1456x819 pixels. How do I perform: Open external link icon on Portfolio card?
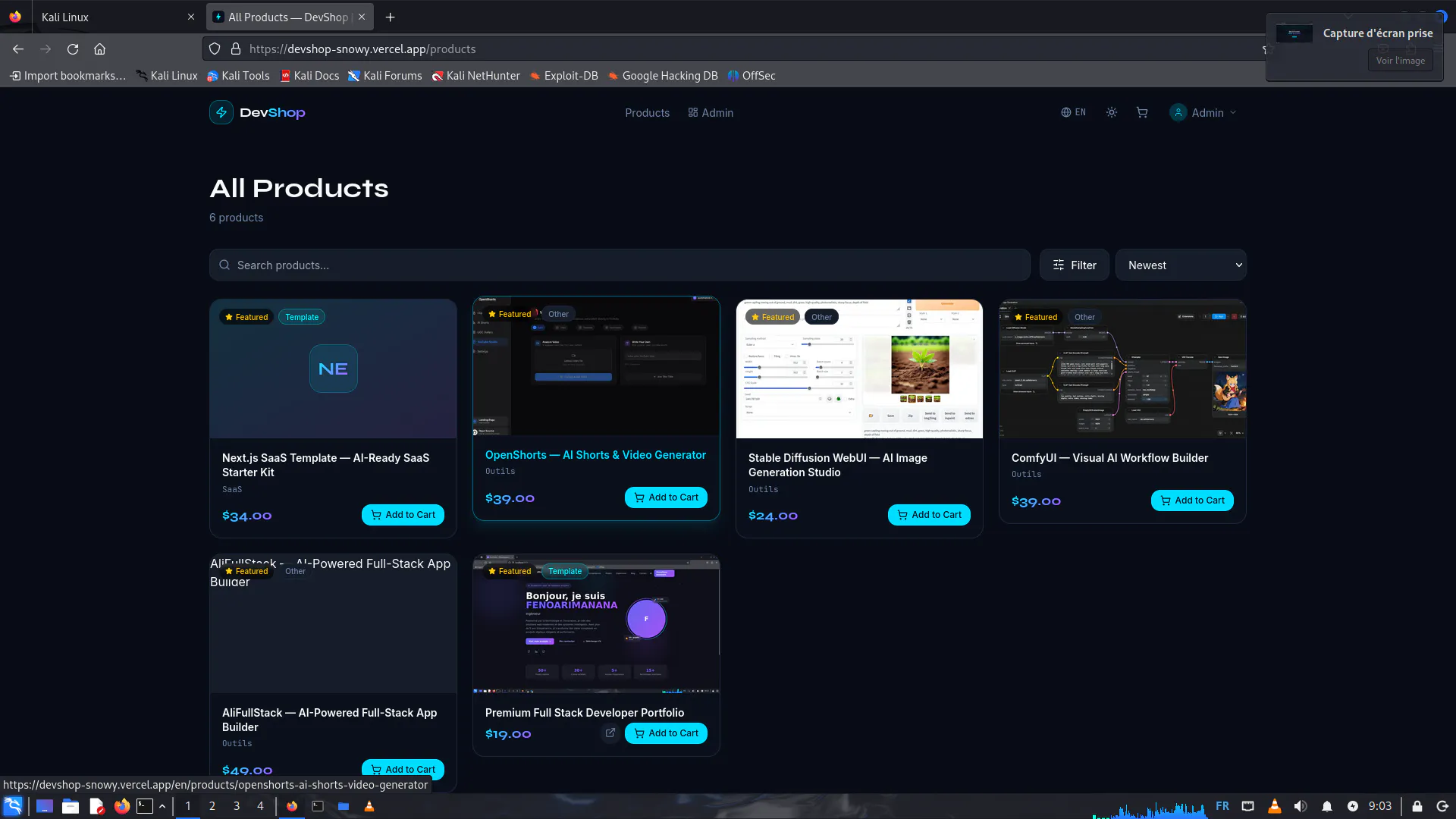[610, 733]
